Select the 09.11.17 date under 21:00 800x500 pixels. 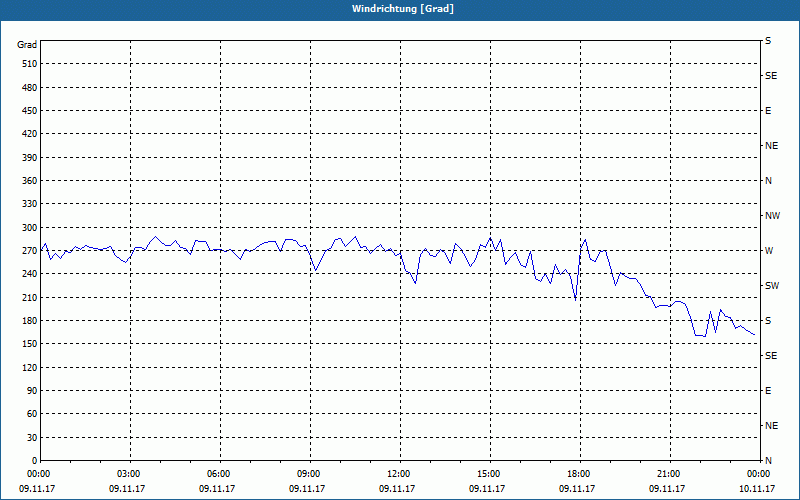coord(667,489)
